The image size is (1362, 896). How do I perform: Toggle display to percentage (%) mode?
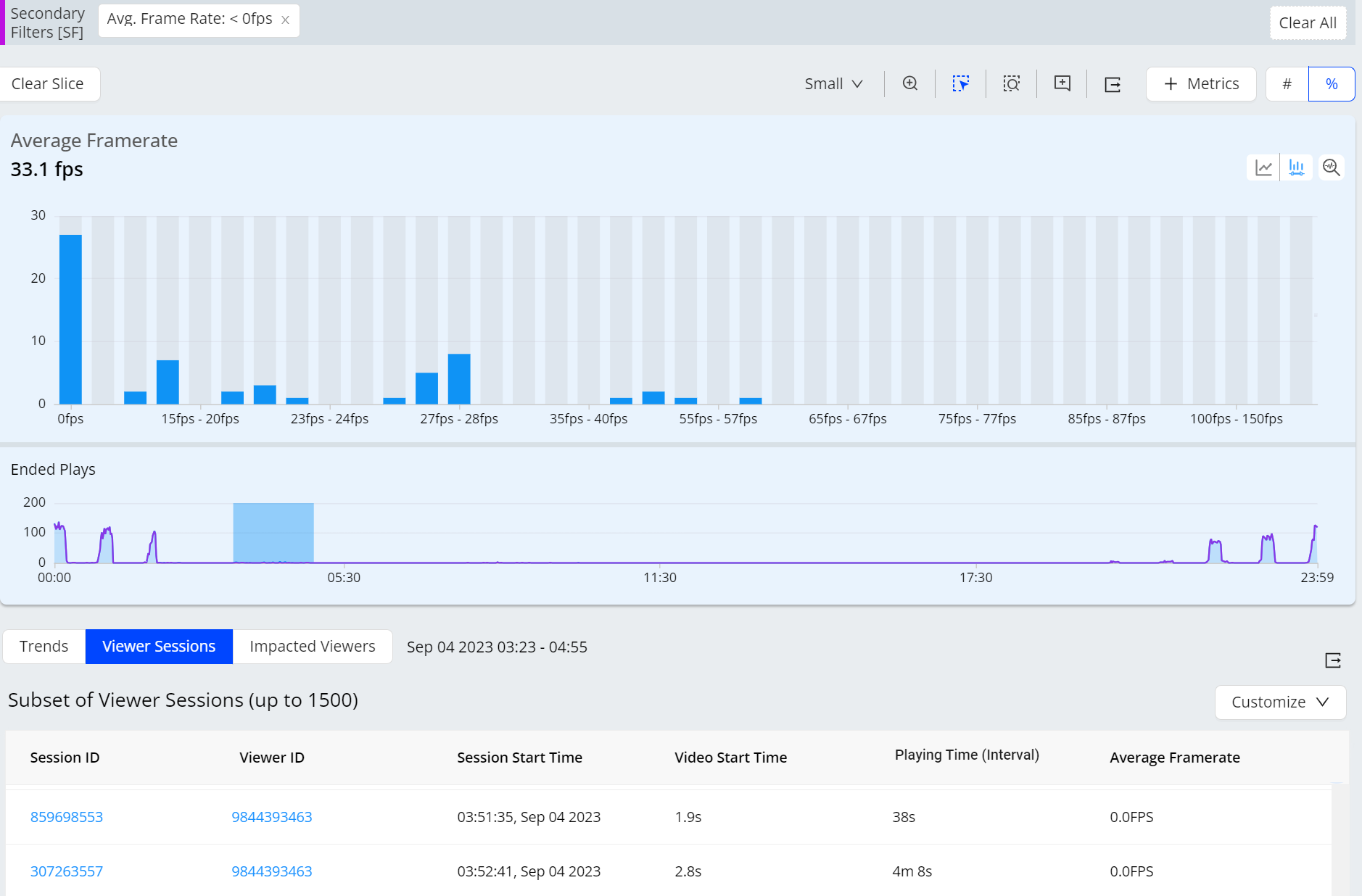1331,84
